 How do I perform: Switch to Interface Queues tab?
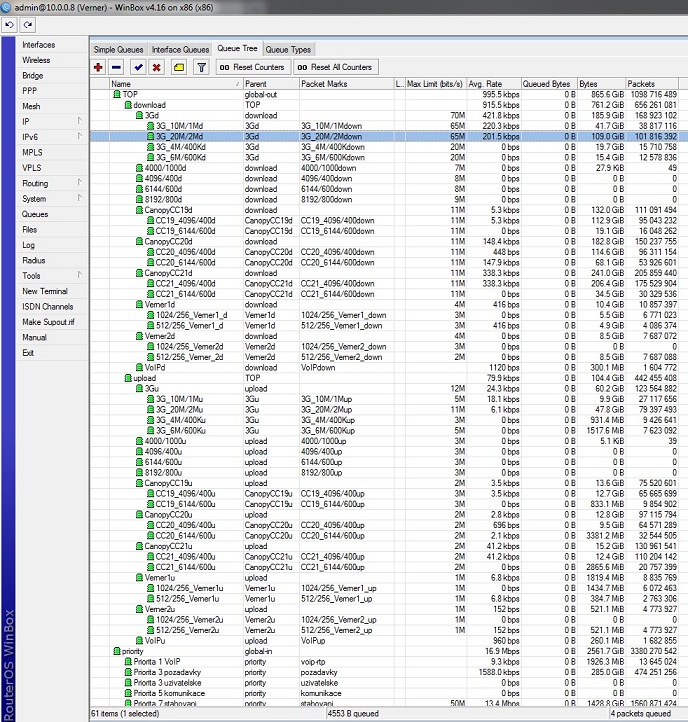click(x=180, y=50)
